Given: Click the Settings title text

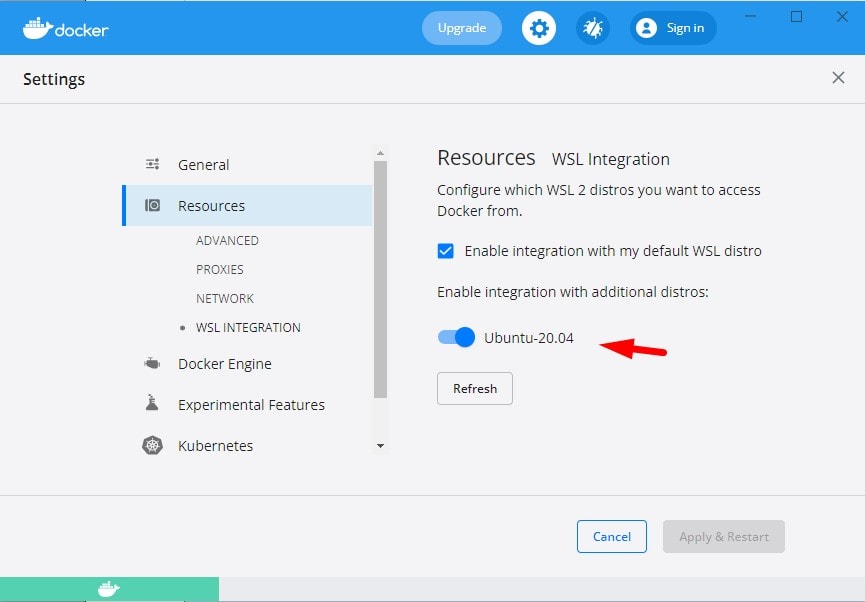Looking at the screenshot, I should (x=54, y=79).
